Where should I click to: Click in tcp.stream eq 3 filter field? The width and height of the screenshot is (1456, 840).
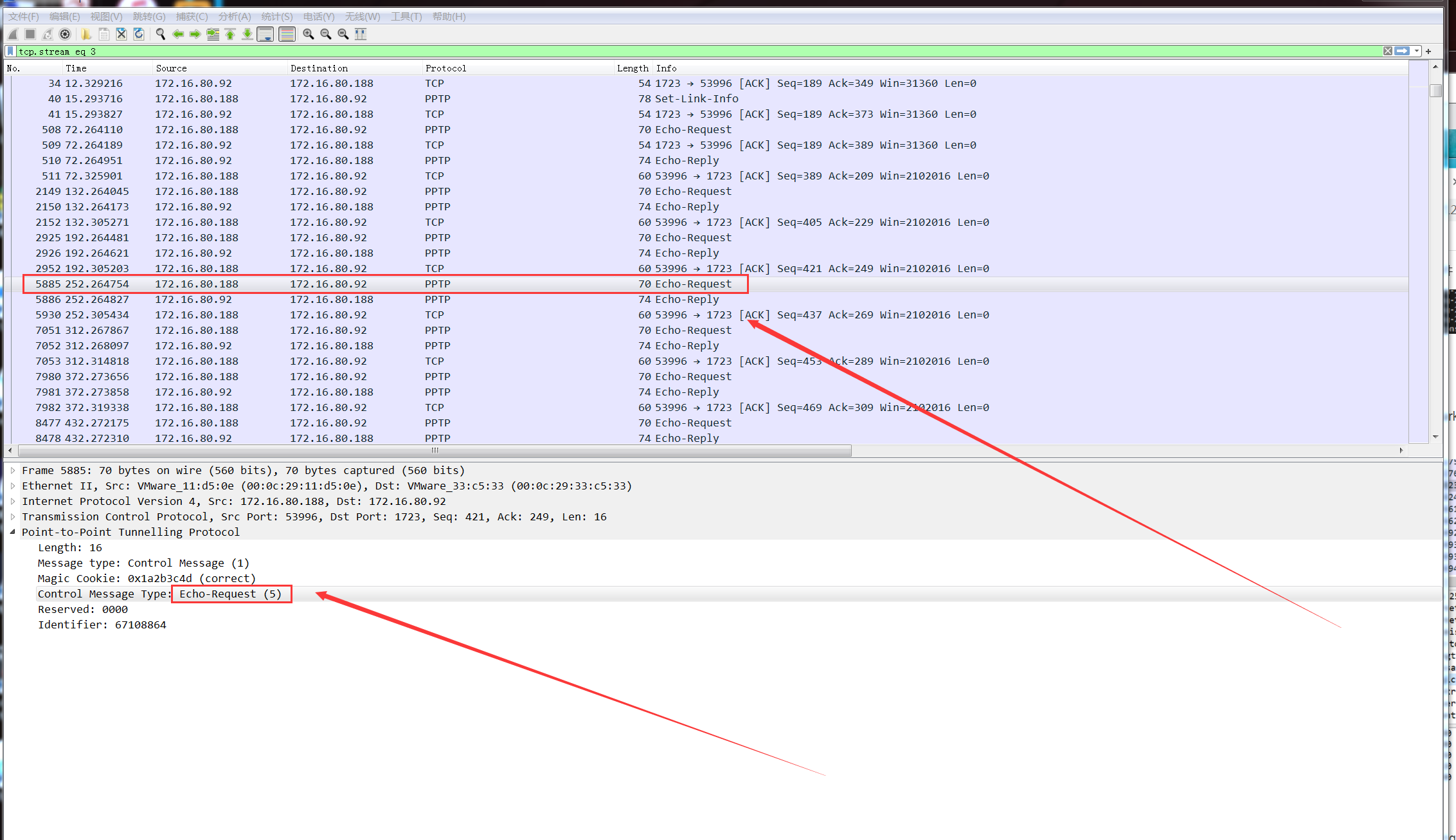click(643, 51)
